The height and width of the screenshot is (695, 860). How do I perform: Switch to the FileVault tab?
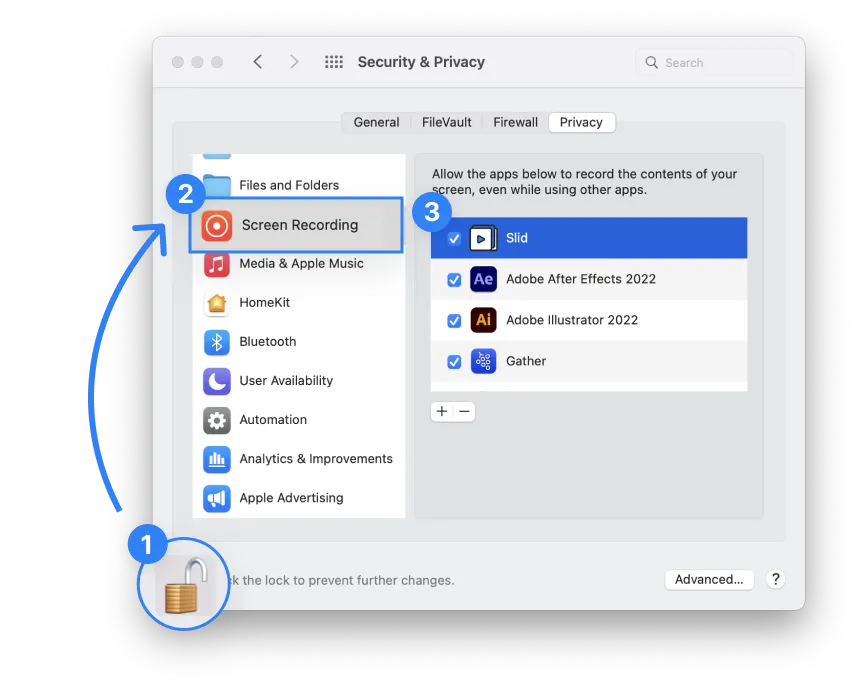point(446,122)
